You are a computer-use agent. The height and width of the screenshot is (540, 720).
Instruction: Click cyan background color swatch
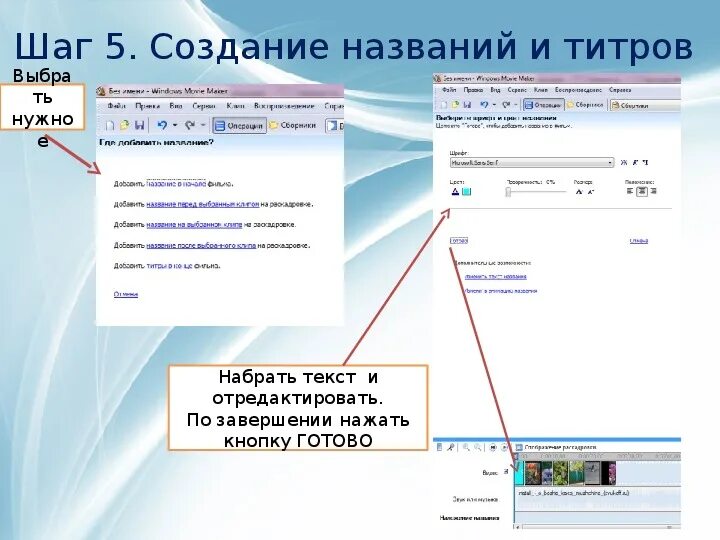(x=467, y=192)
